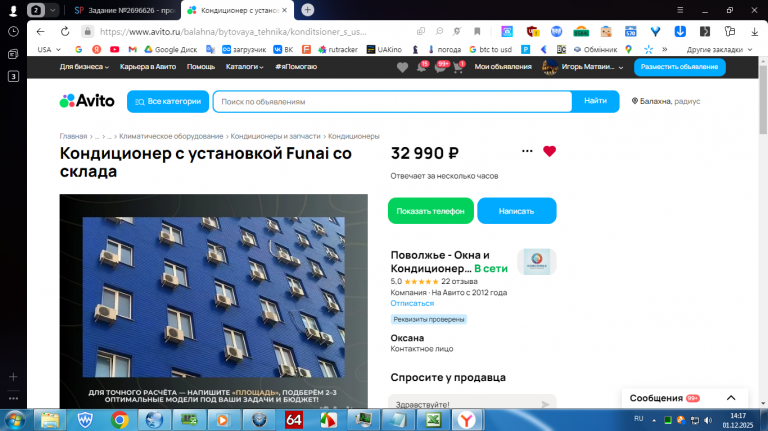Open a new browser tab

[x=308, y=10]
